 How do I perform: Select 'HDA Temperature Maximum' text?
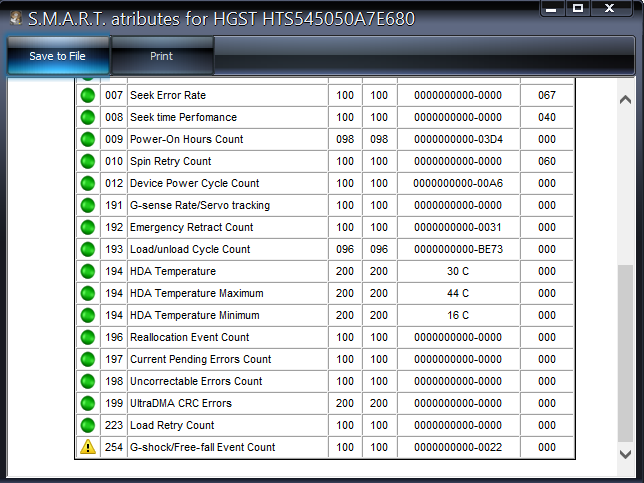coord(197,293)
